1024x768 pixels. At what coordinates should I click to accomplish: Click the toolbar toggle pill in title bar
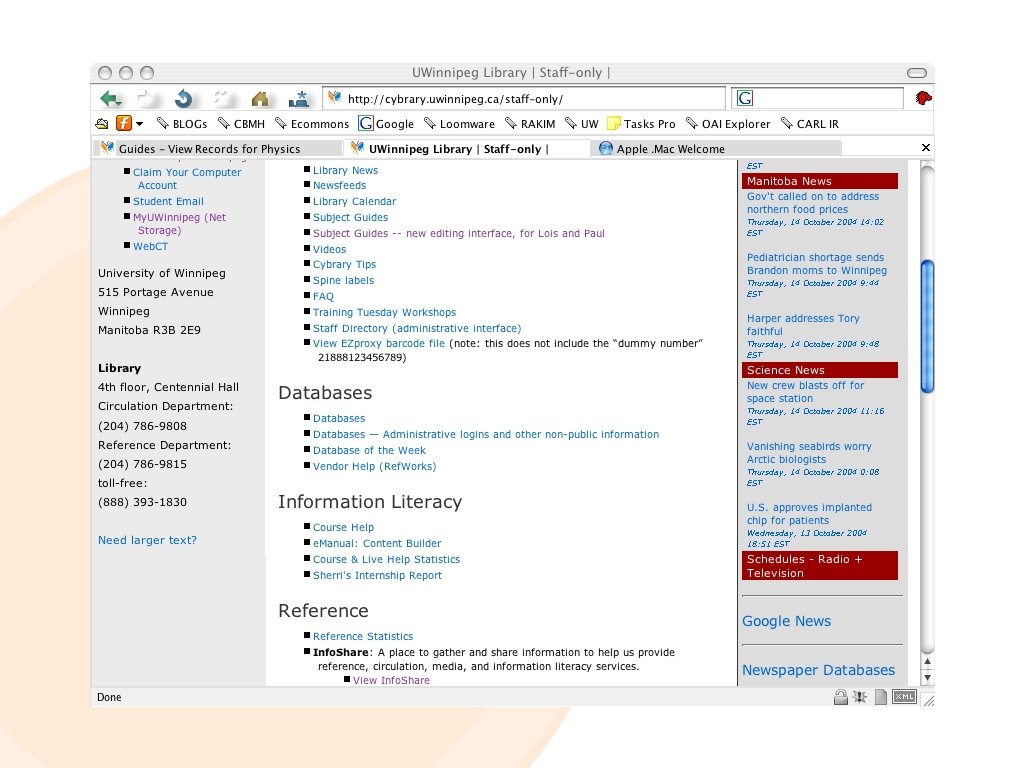pyautogui.click(x=917, y=72)
